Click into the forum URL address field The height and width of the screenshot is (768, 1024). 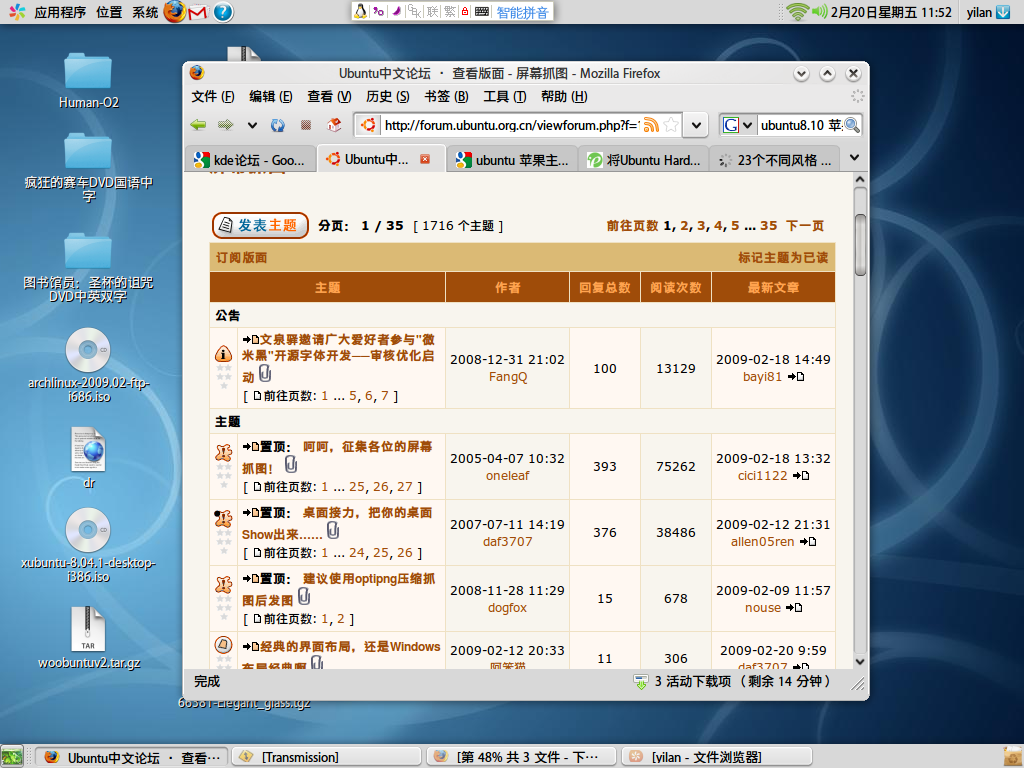[x=511, y=125]
